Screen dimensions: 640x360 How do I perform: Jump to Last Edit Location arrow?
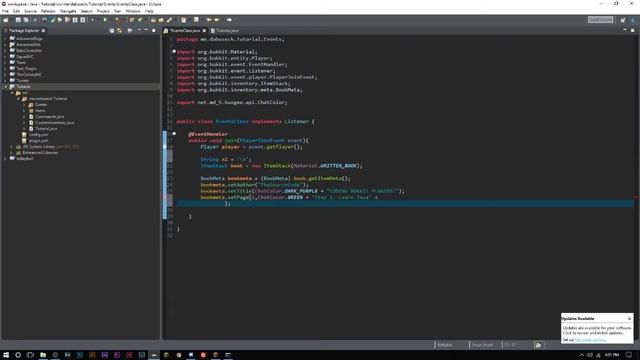209,20
